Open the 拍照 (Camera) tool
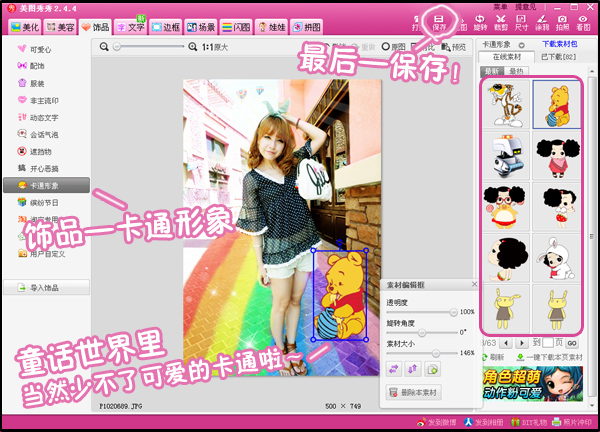The width and height of the screenshot is (600, 432). pos(563,23)
